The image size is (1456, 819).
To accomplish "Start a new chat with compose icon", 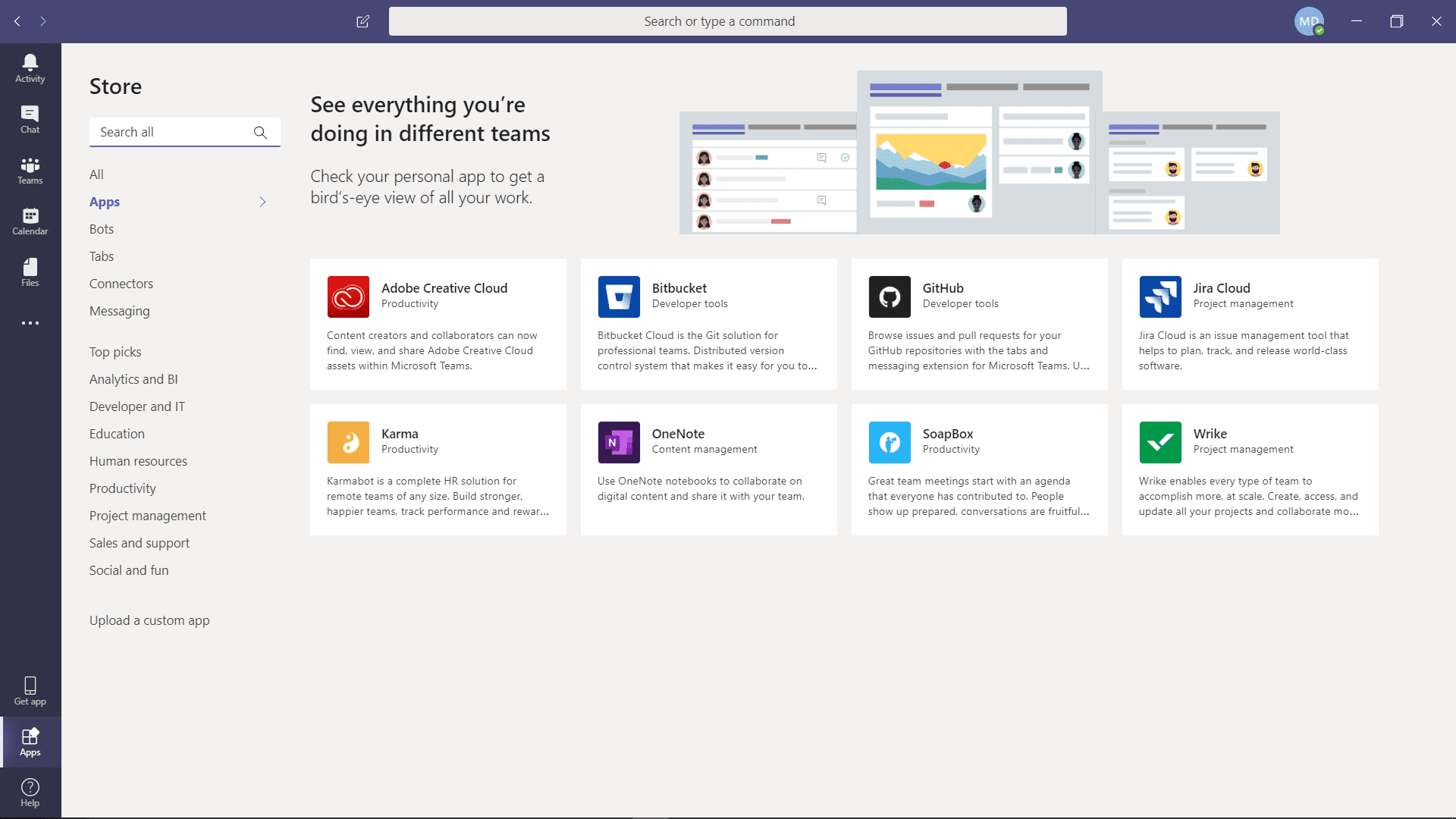I will pyautogui.click(x=363, y=21).
